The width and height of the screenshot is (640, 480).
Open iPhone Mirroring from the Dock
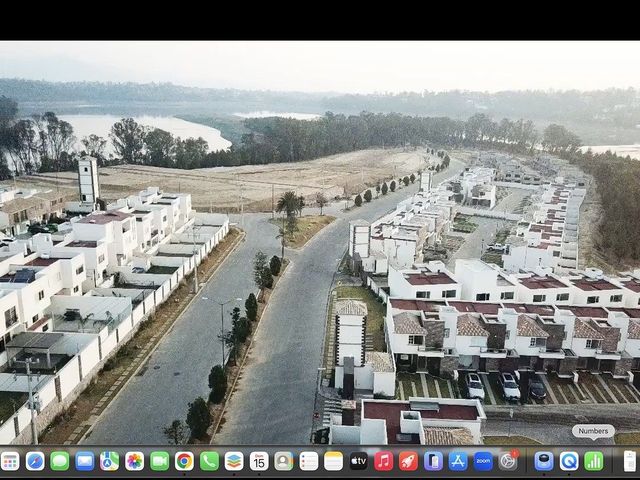point(433,461)
